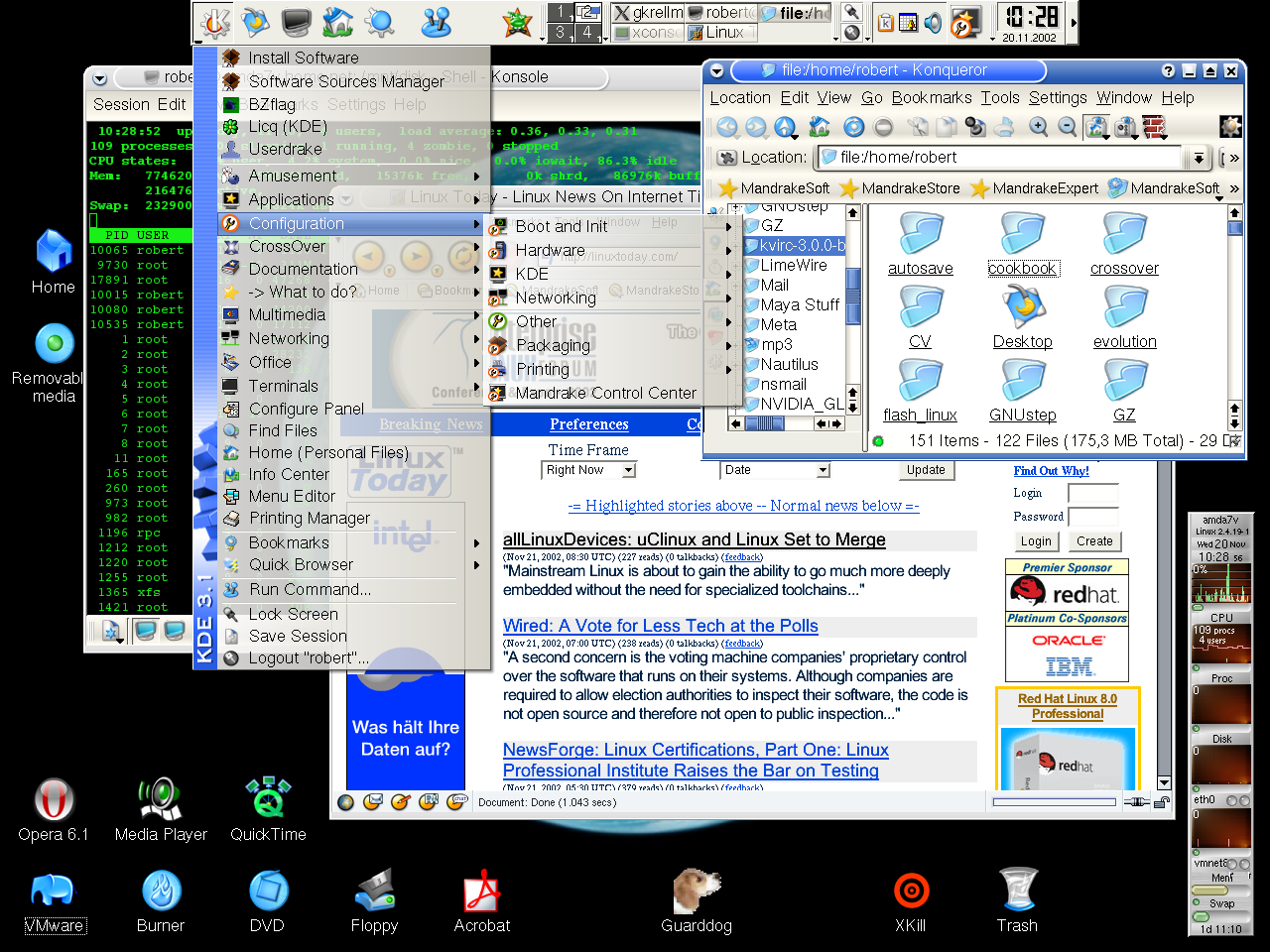Viewport: 1270px width, 952px height.
Task: Open the 'Wired: A Vote for Less Tech' headline
Action: pyautogui.click(x=661, y=626)
